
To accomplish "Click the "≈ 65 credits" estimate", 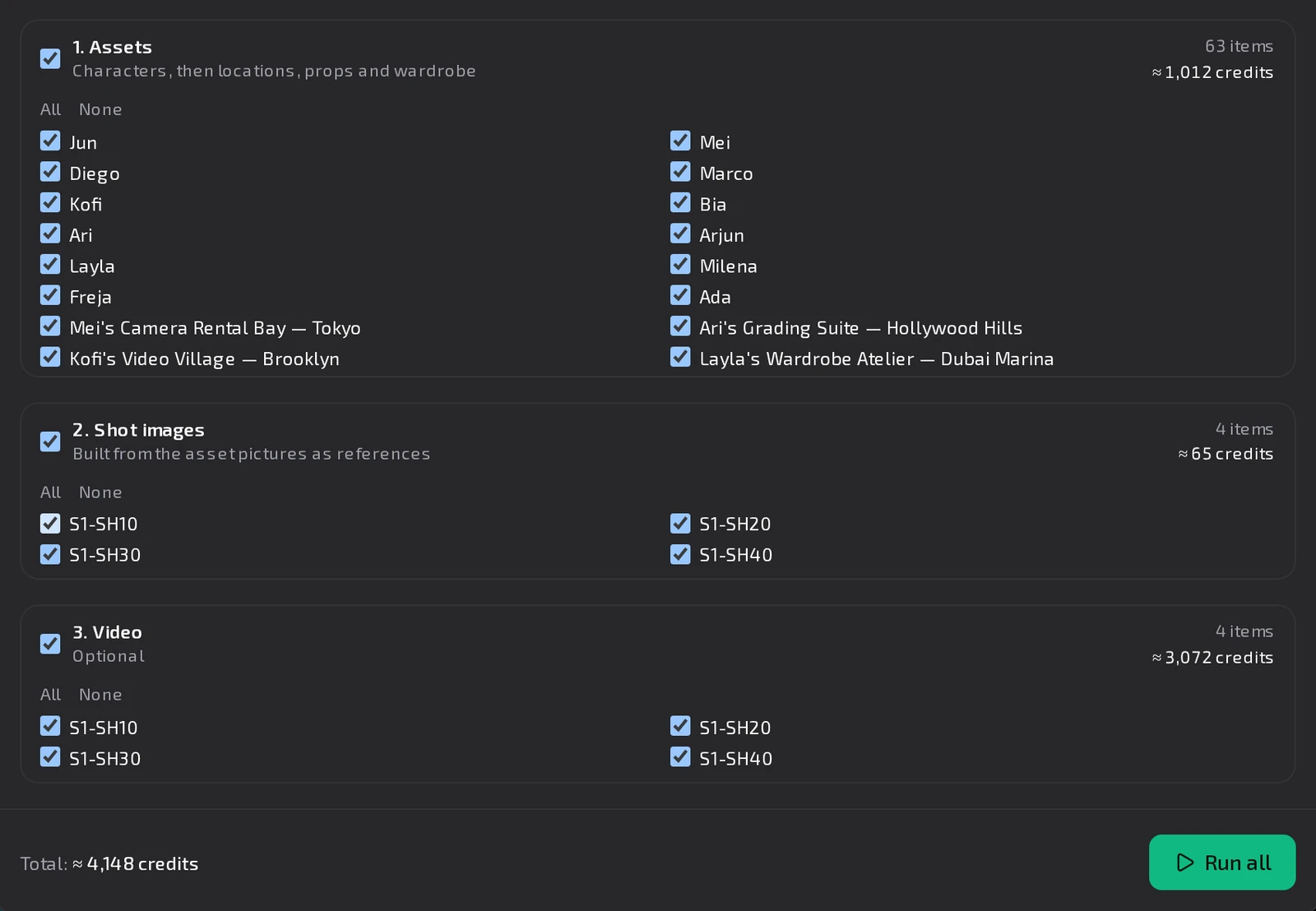I will (x=1226, y=454).
